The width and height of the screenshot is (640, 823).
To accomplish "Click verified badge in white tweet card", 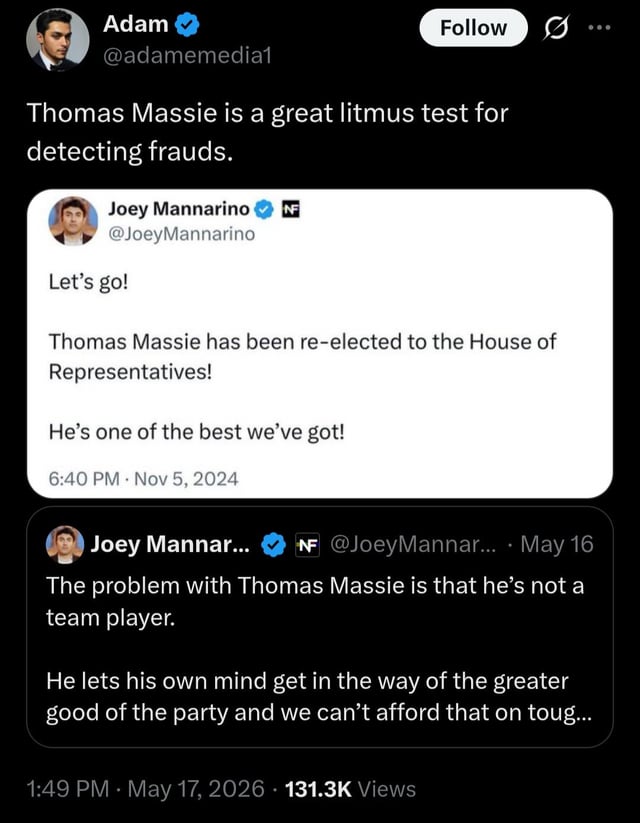I will [x=264, y=209].
